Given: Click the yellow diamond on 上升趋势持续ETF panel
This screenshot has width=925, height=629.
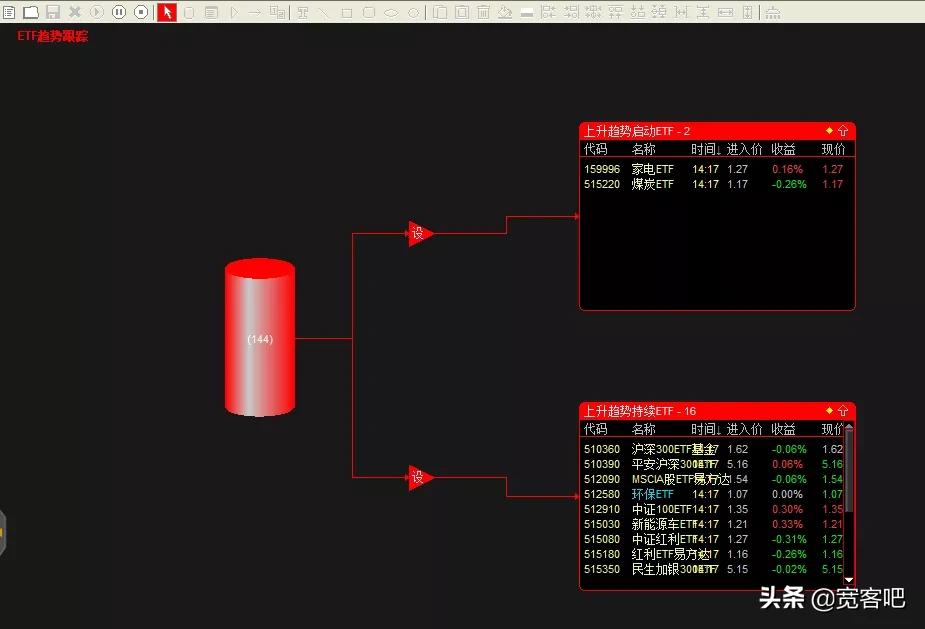Looking at the screenshot, I should tap(829, 411).
